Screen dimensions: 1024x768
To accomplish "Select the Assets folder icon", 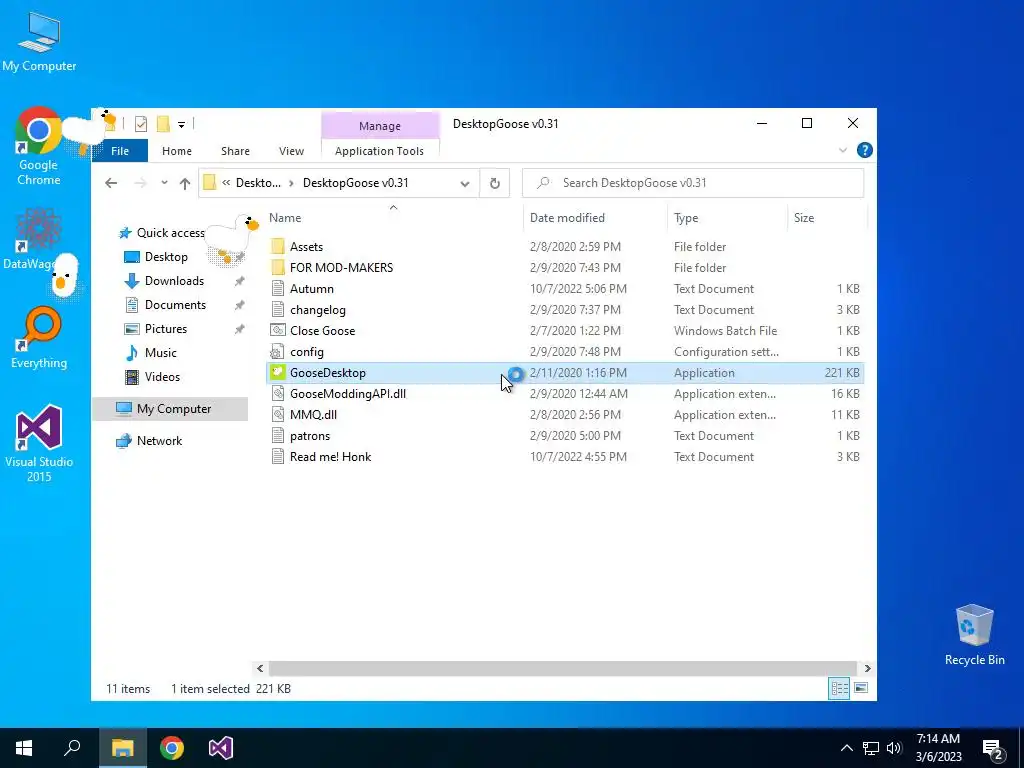I will pos(278,246).
